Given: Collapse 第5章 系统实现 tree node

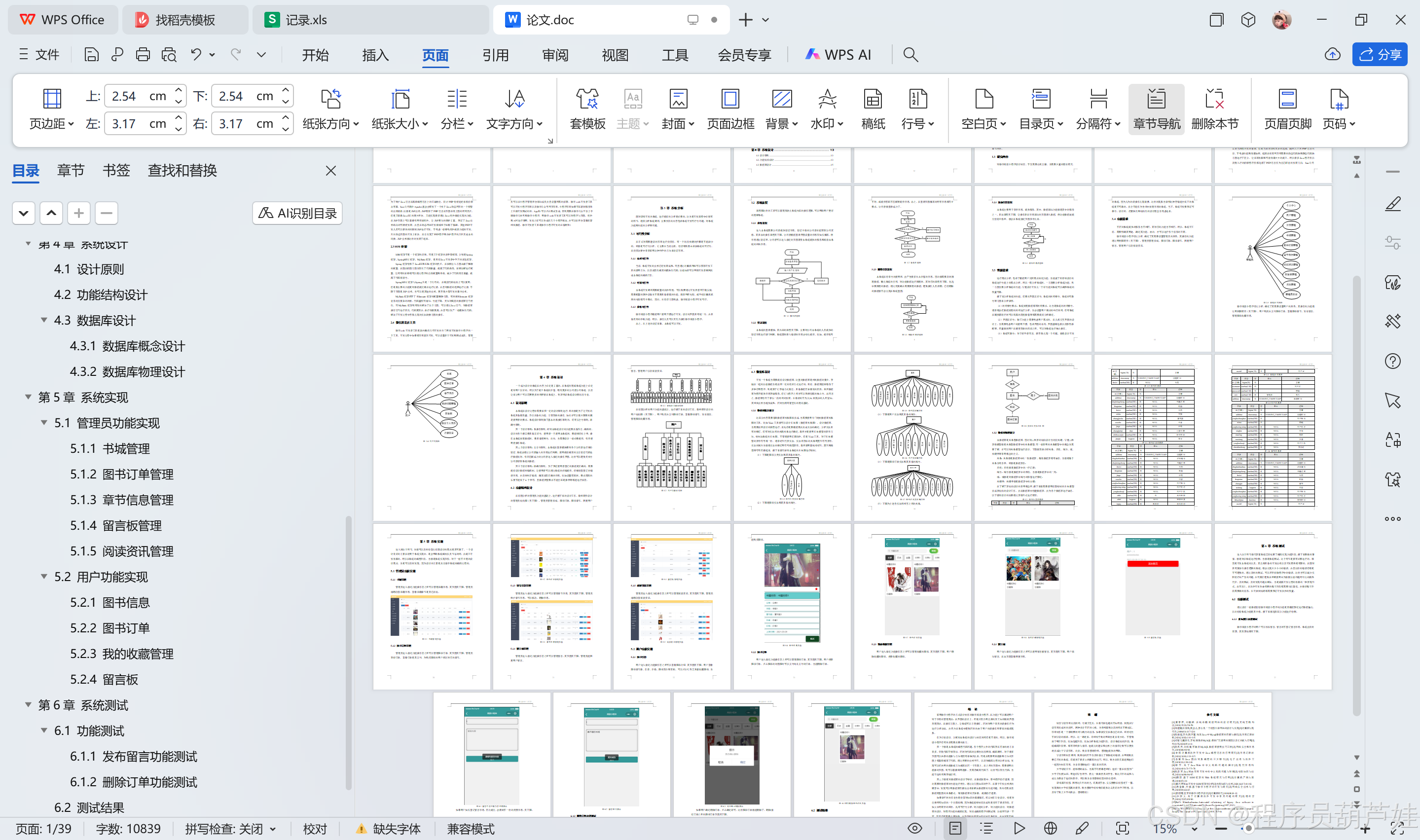Looking at the screenshot, I should click(x=28, y=397).
